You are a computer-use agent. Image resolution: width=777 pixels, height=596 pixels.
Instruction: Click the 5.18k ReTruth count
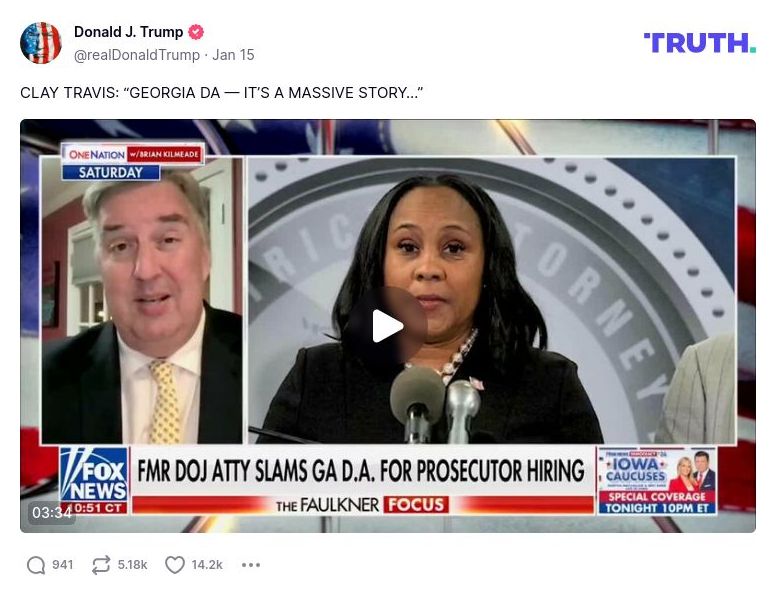[132, 565]
